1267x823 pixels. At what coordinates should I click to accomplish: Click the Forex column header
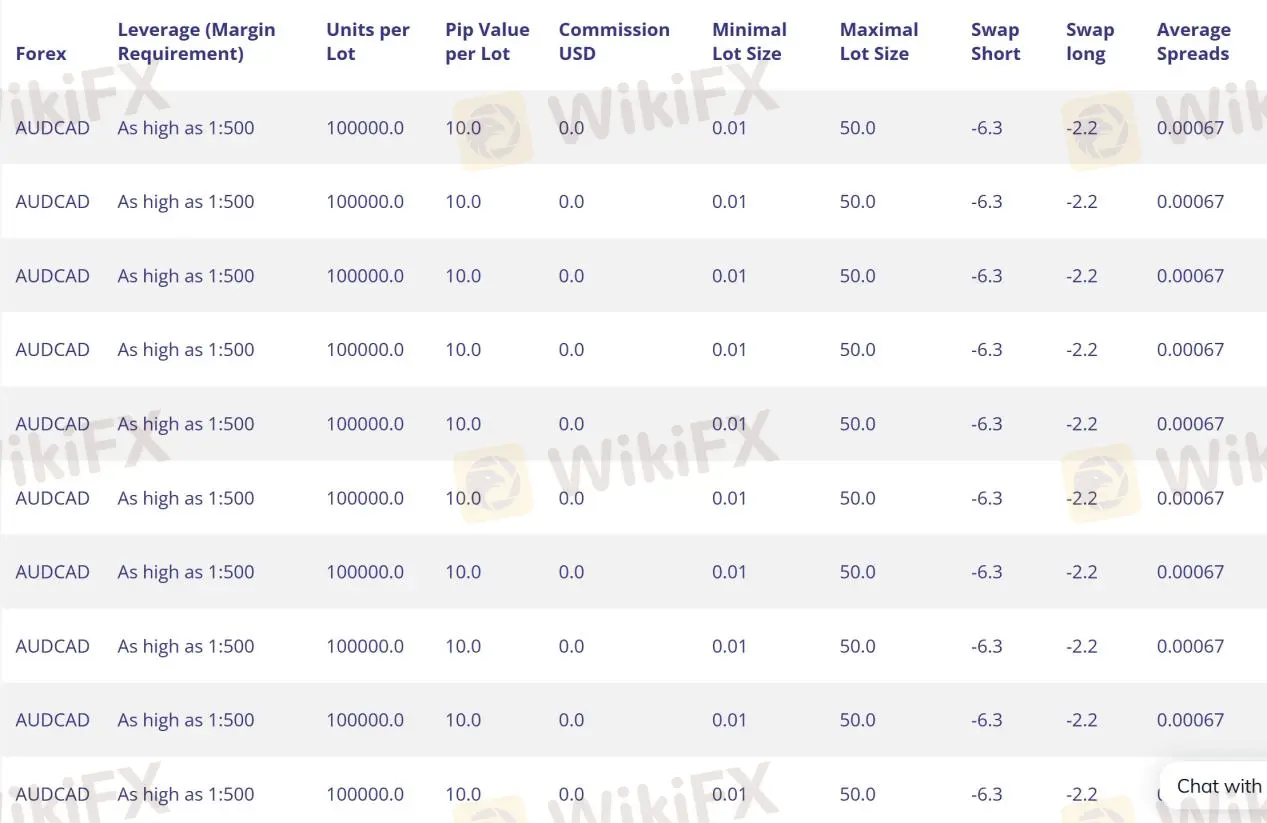pyautogui.click(x=41, y=54)
